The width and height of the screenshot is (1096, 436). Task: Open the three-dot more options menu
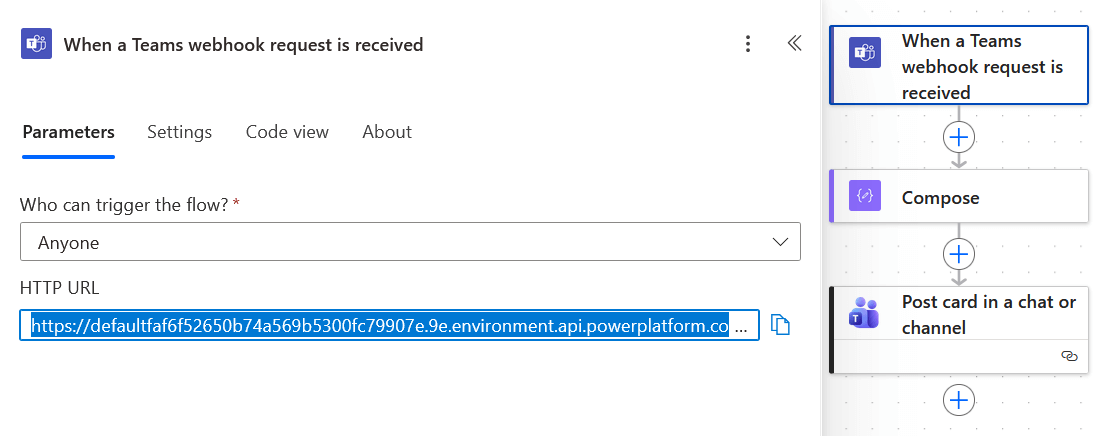tap(748, 44)
